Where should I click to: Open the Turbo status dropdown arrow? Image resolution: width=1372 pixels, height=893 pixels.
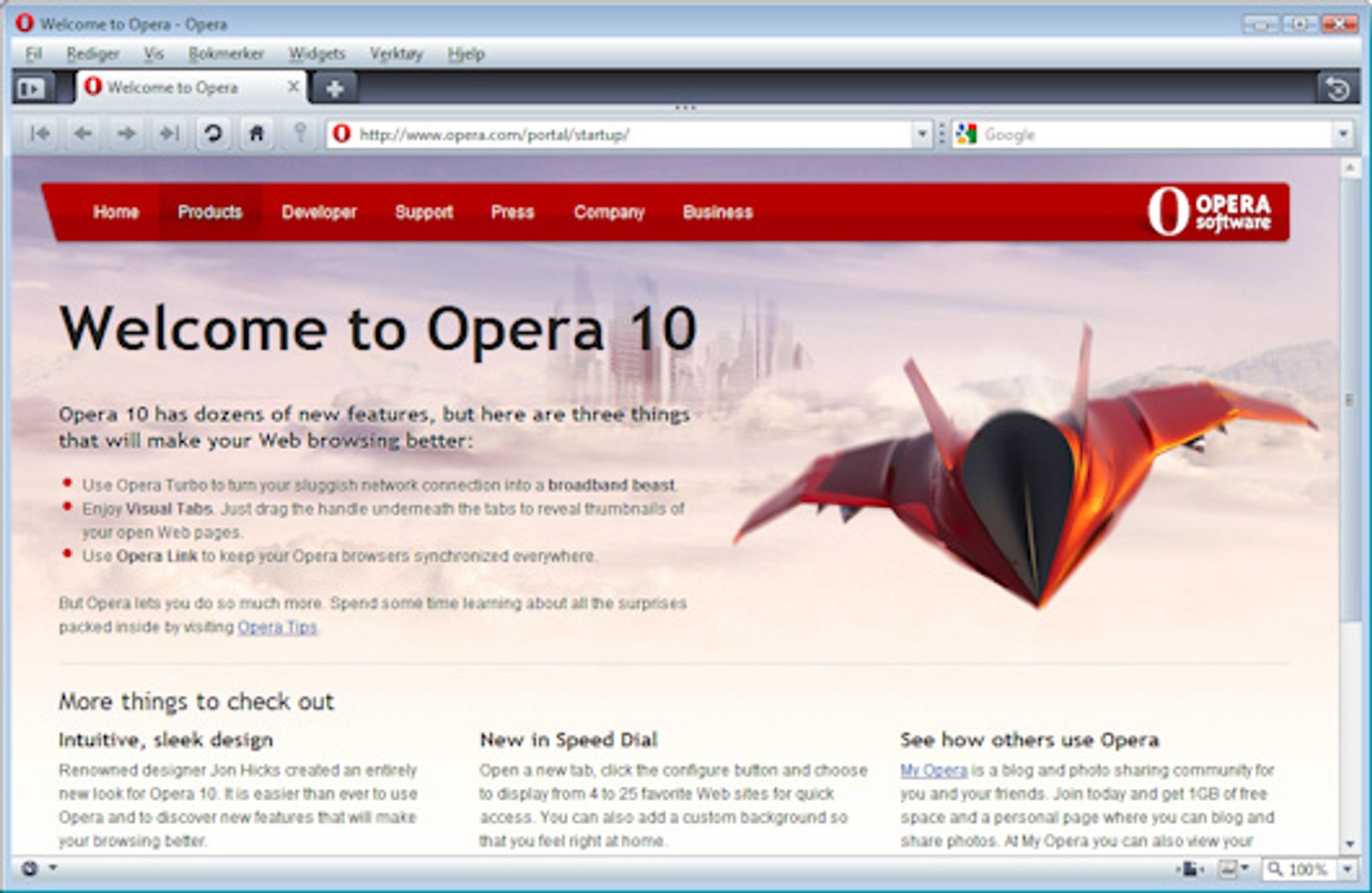[x=53, y=868]
